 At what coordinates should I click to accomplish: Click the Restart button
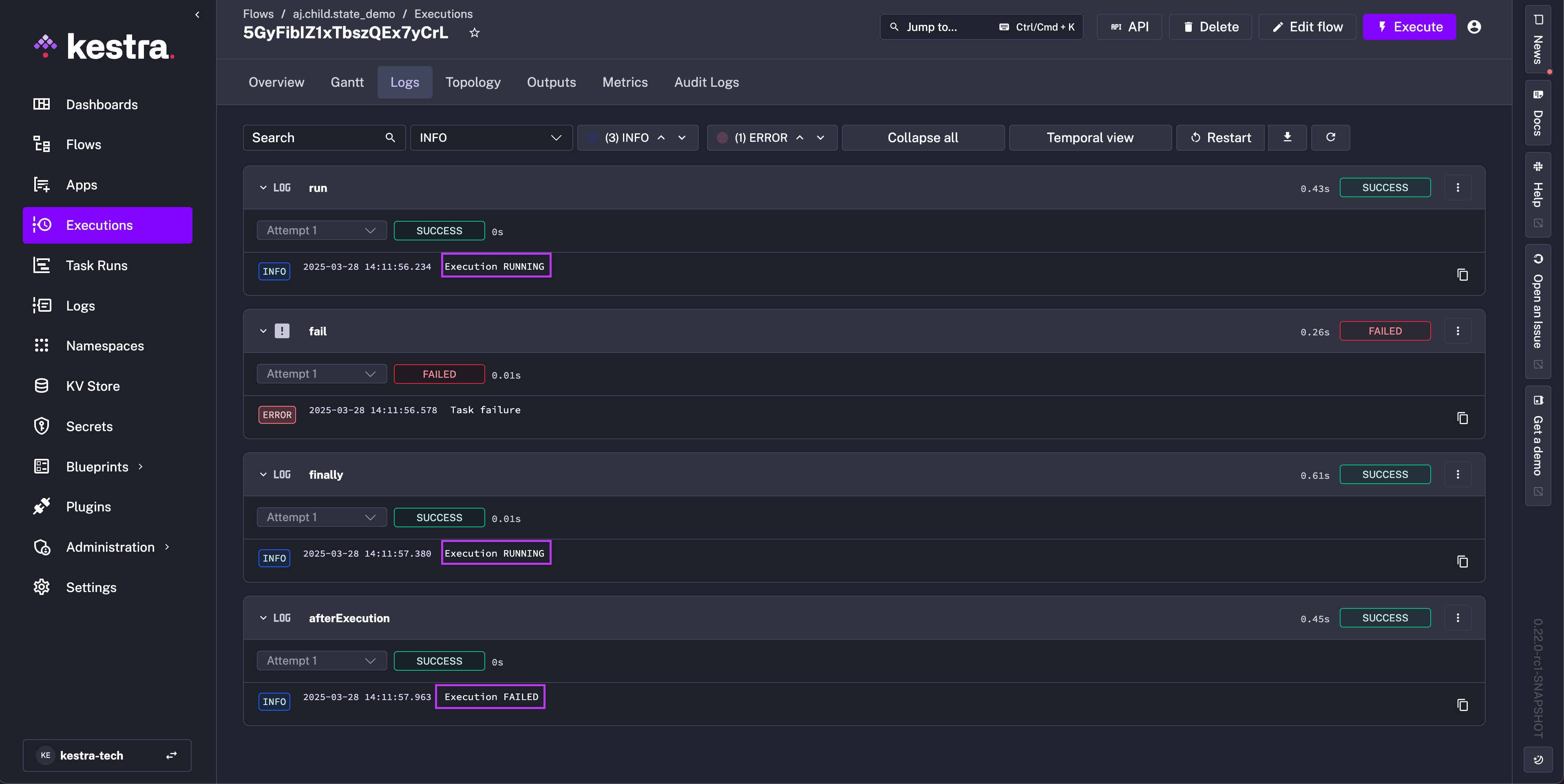[1220, 138]
